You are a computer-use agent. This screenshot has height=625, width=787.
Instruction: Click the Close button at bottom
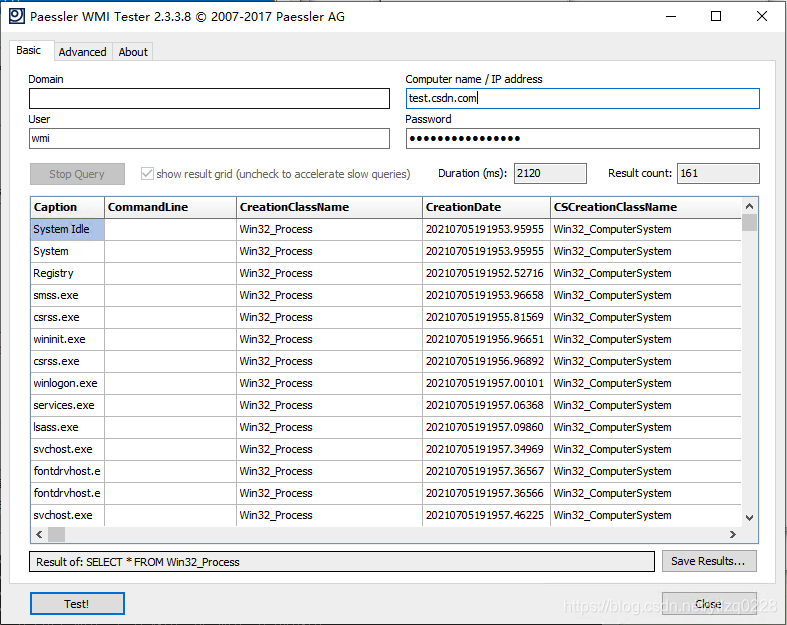(x=709, y=603)
